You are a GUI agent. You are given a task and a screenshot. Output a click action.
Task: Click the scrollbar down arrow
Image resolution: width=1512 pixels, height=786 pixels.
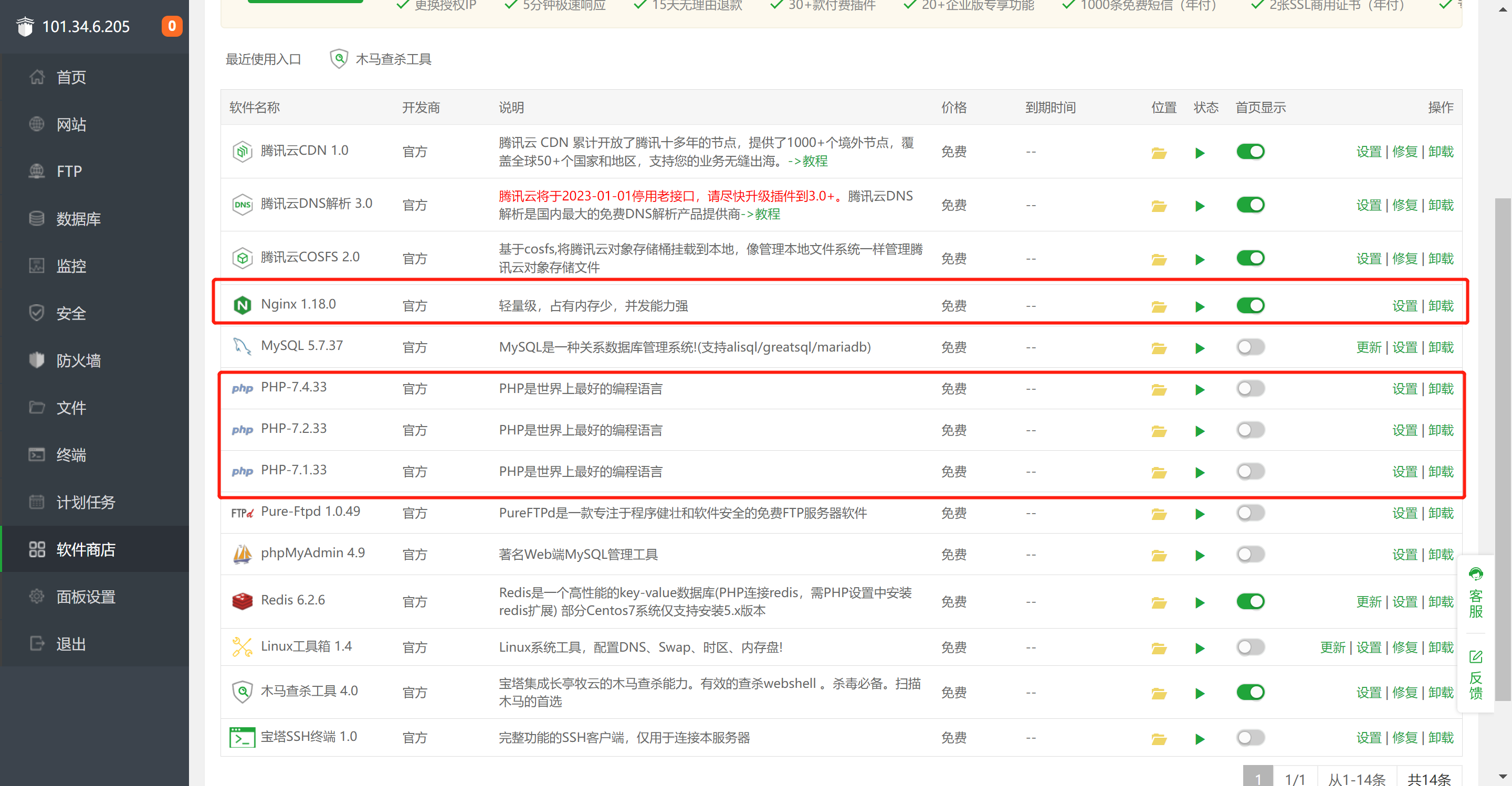click(x=1503, y=777)
